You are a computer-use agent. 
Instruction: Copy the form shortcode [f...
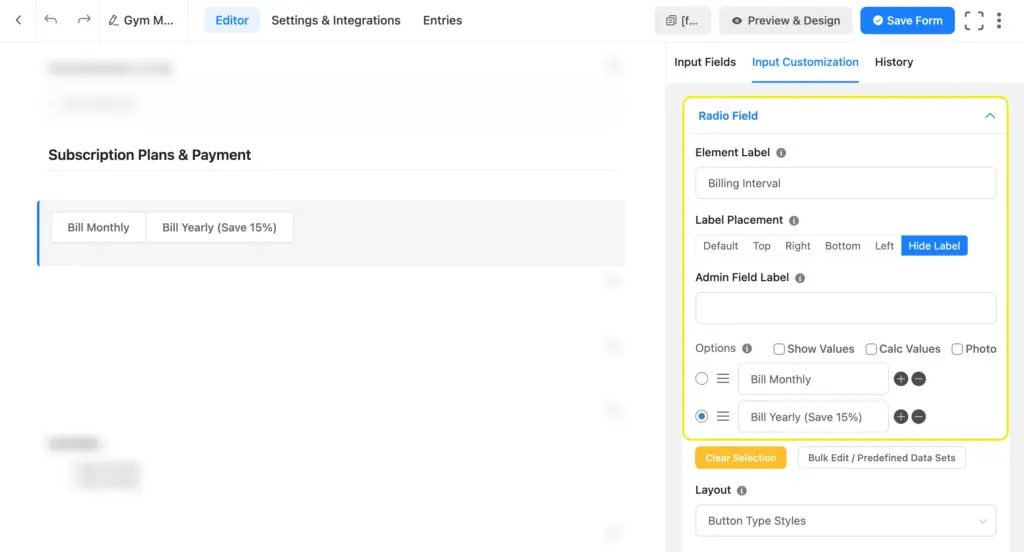point(682,20)
